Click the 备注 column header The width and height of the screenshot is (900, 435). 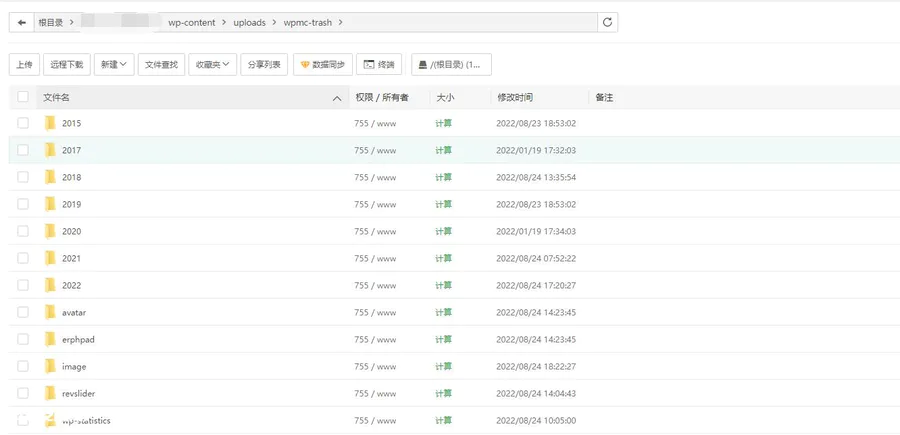604,98
